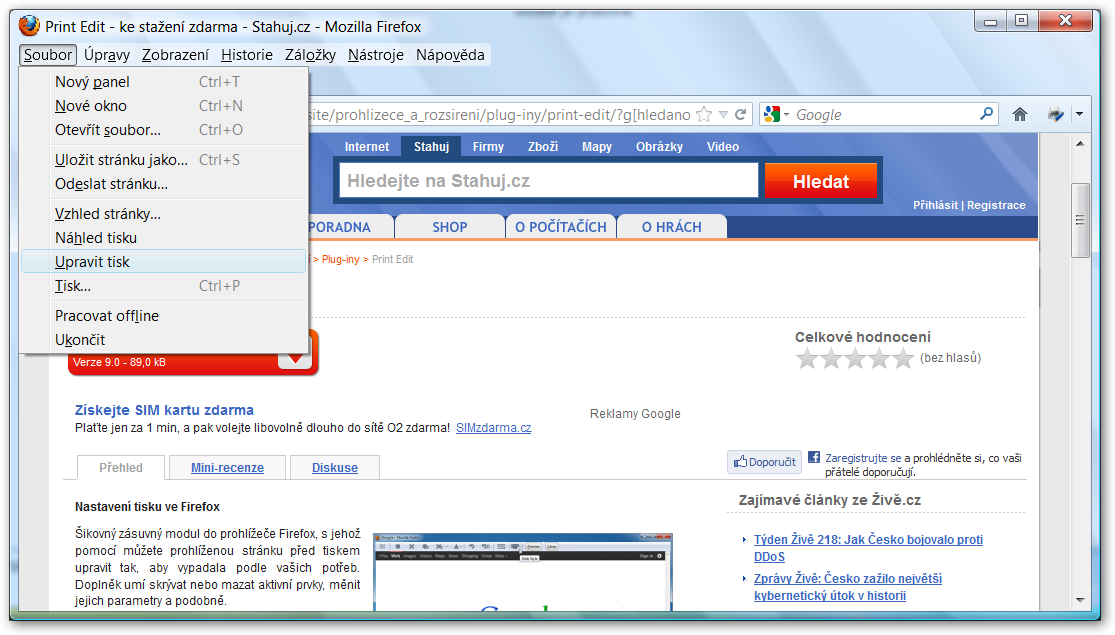Screen dimensions: 1115x635
Task: Click the Obrázky navigation link
Action: click(659, 146)
